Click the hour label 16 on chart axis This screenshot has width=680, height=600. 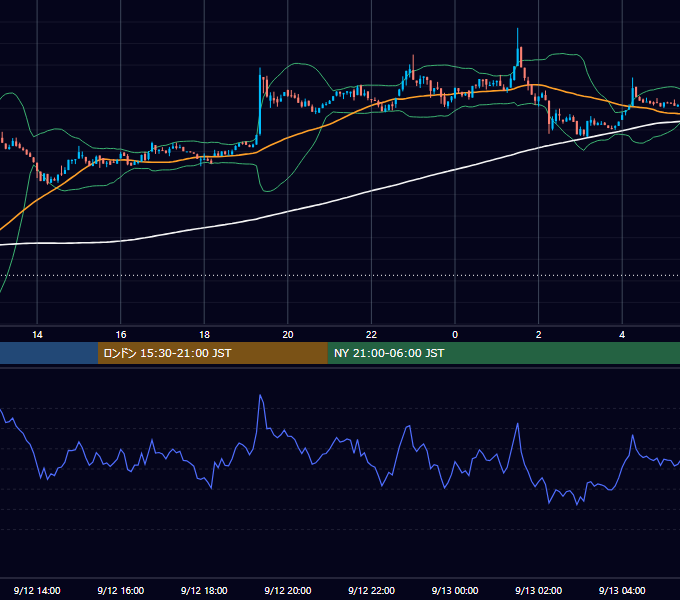[121, 335]
